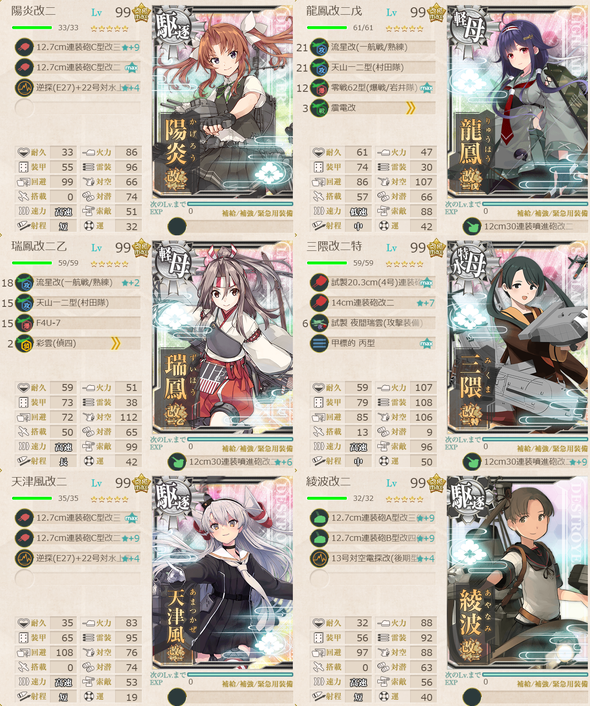Click Ryuuhou's 震電改 fighter plane icon
Screen dimensions: 590x706
(x=319, y=108)
